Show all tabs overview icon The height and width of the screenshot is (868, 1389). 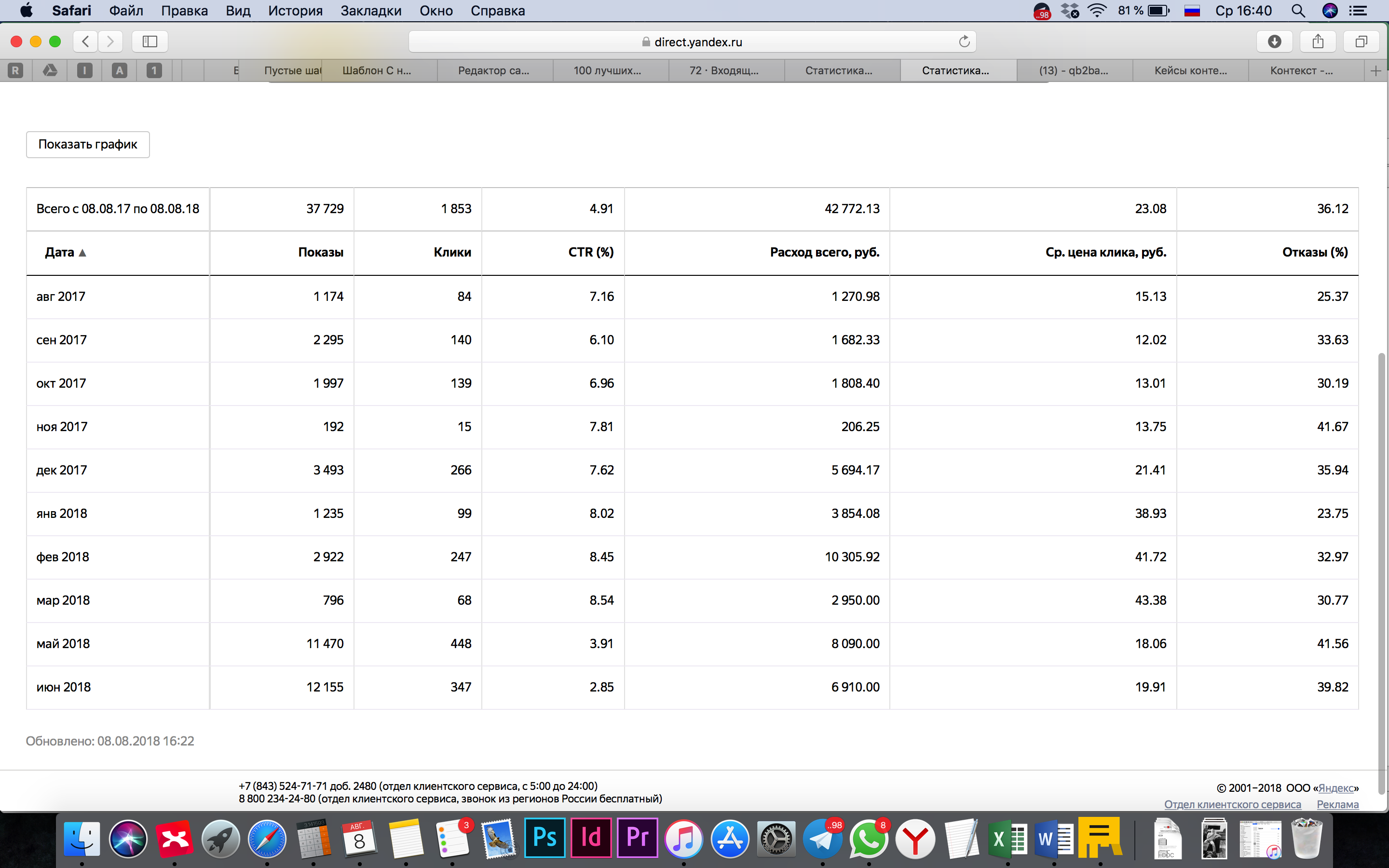[1361, 41]
